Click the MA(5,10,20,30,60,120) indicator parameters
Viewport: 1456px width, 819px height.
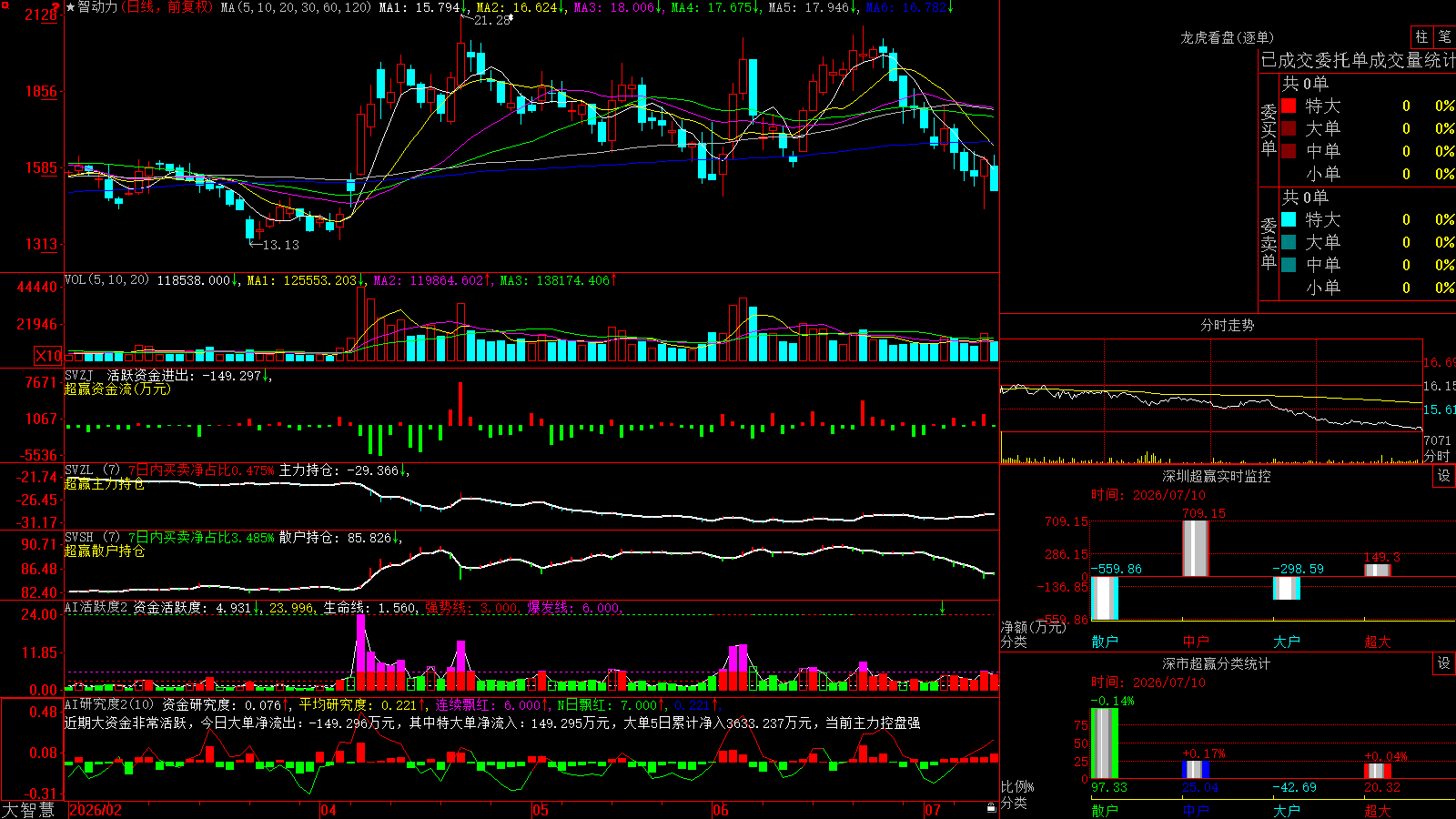point(297,7)
